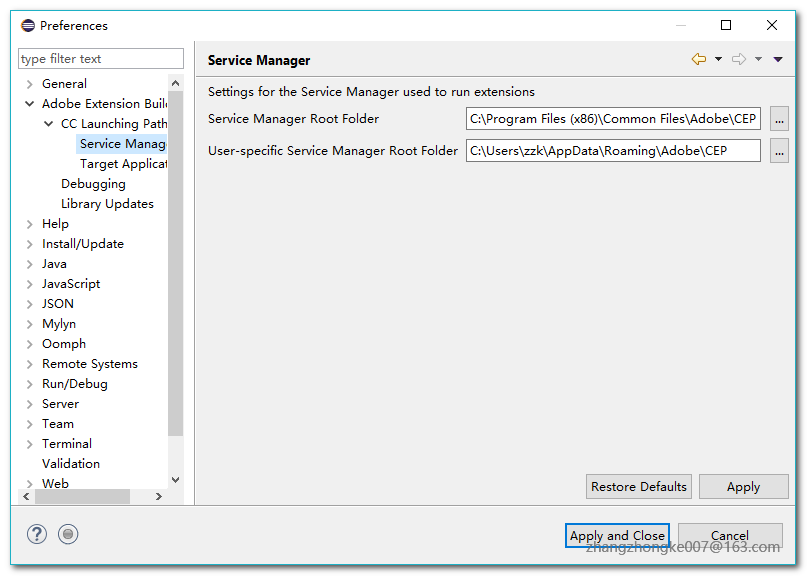
Task: Open the back history dropdown arrow
Action: tap(718, 60)
